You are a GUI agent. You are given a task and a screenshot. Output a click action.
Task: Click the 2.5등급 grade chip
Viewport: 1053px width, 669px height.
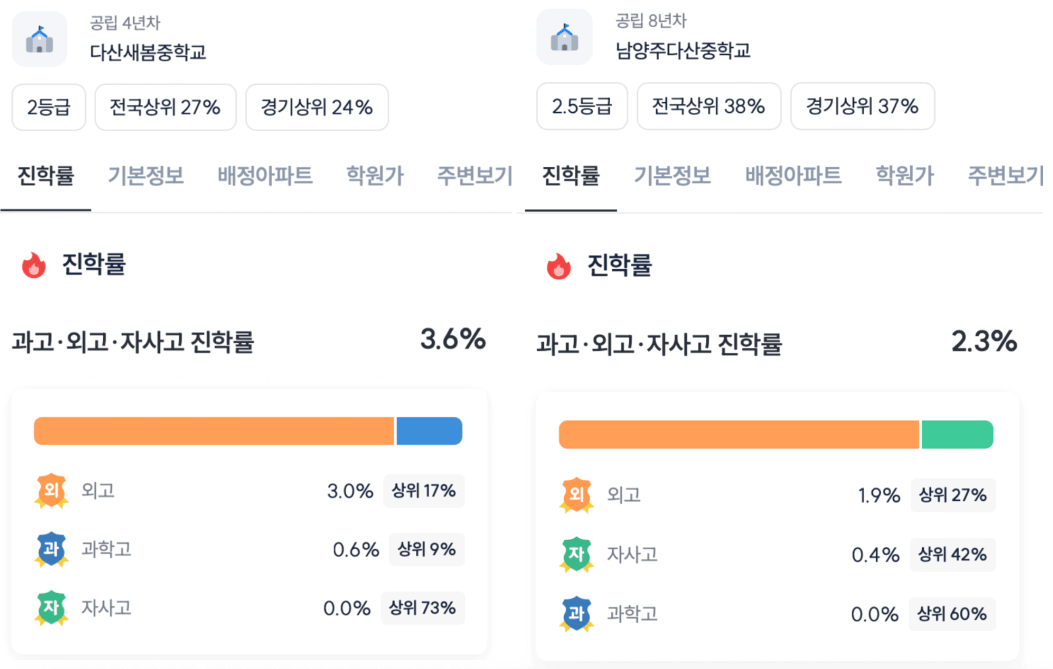pos(582,106)
